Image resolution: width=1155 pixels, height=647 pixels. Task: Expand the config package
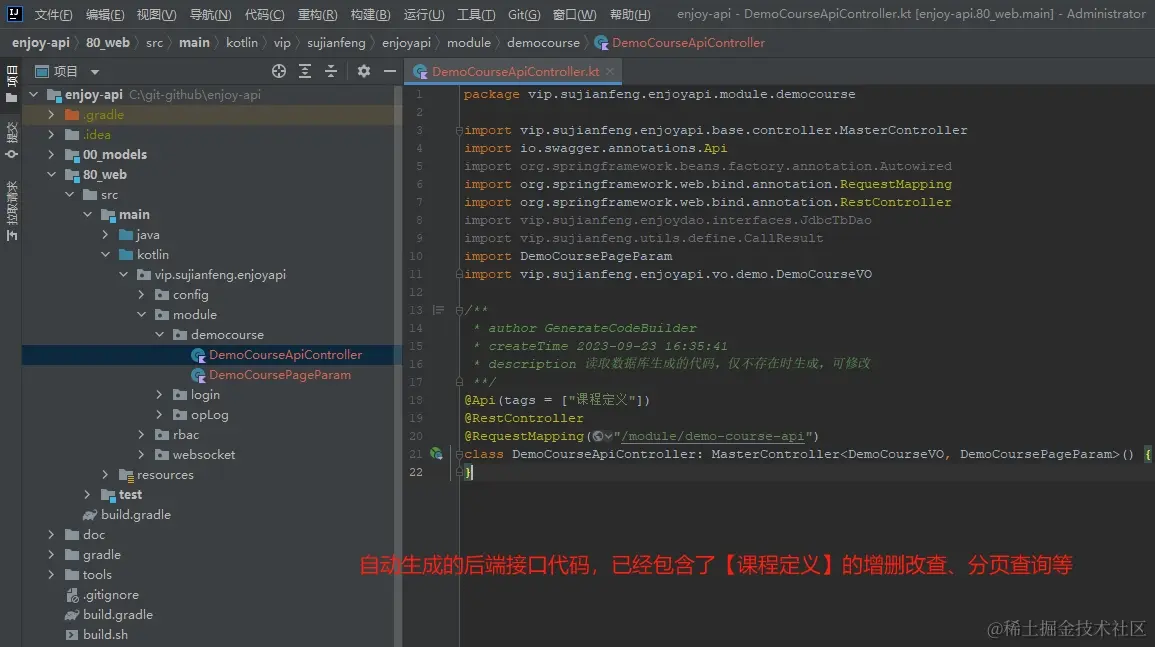(141, 294)
